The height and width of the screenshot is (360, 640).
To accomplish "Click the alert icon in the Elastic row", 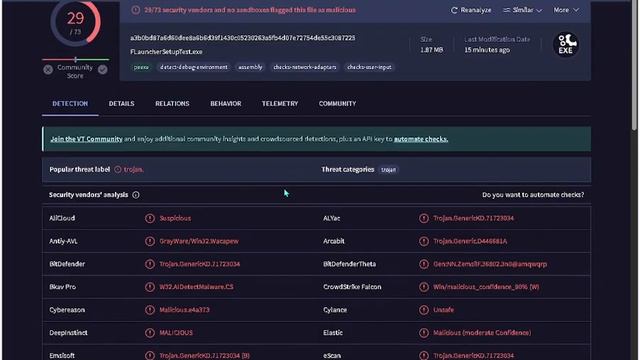I will click(x=424, y=333).
